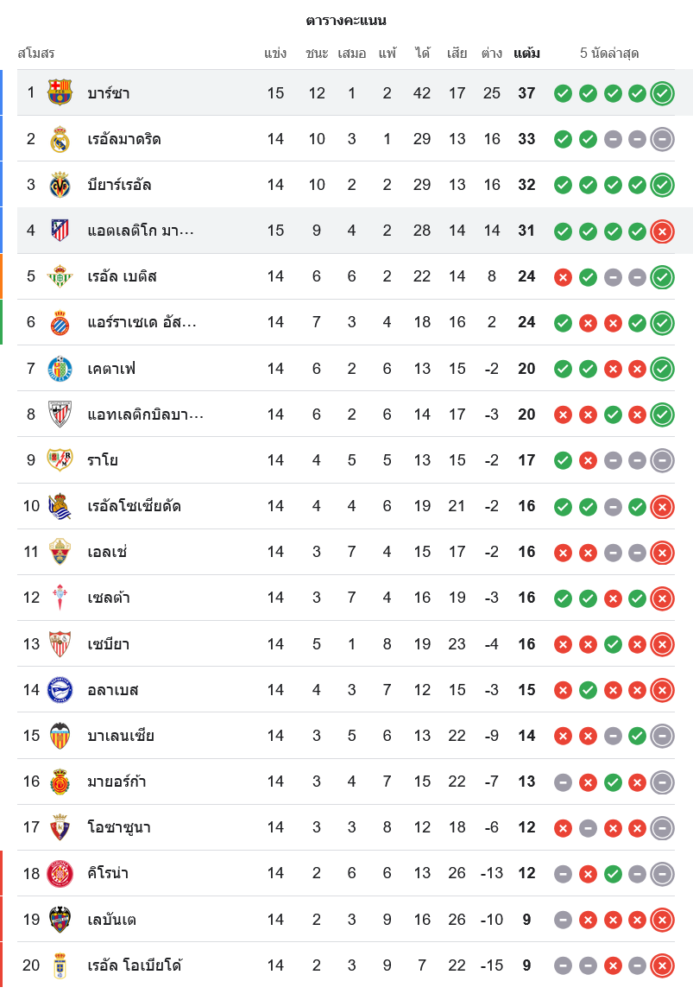The width and height of the screenshot is (693, 1000).
Task: Click the Getafe blue crest icon
Action: point(60,369)
